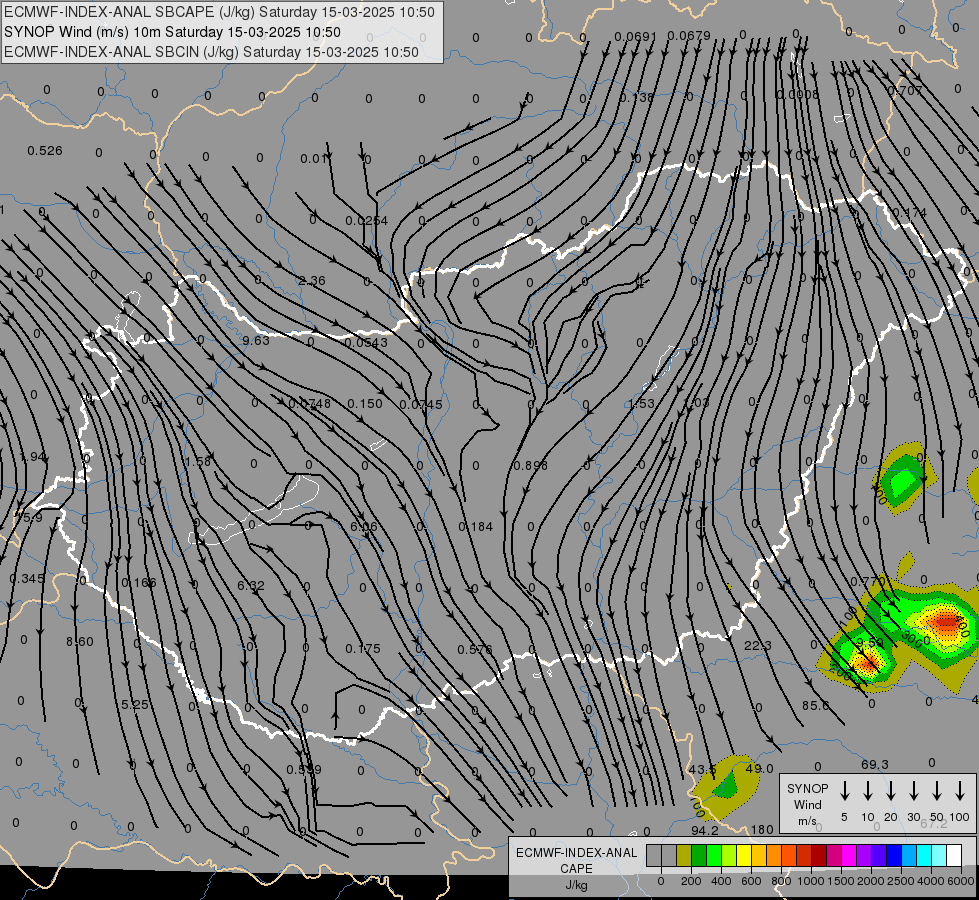Click the 94.2 value on the map

coord(705,830)
